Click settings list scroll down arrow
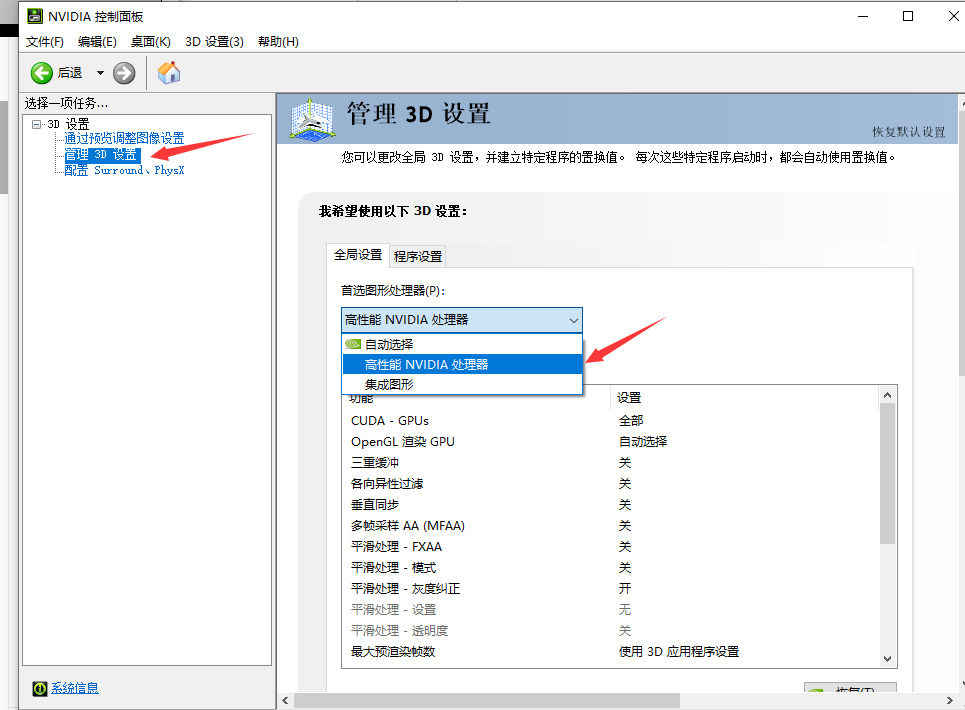The width and height of the screenshot is (965, 710). coord(887,658)
